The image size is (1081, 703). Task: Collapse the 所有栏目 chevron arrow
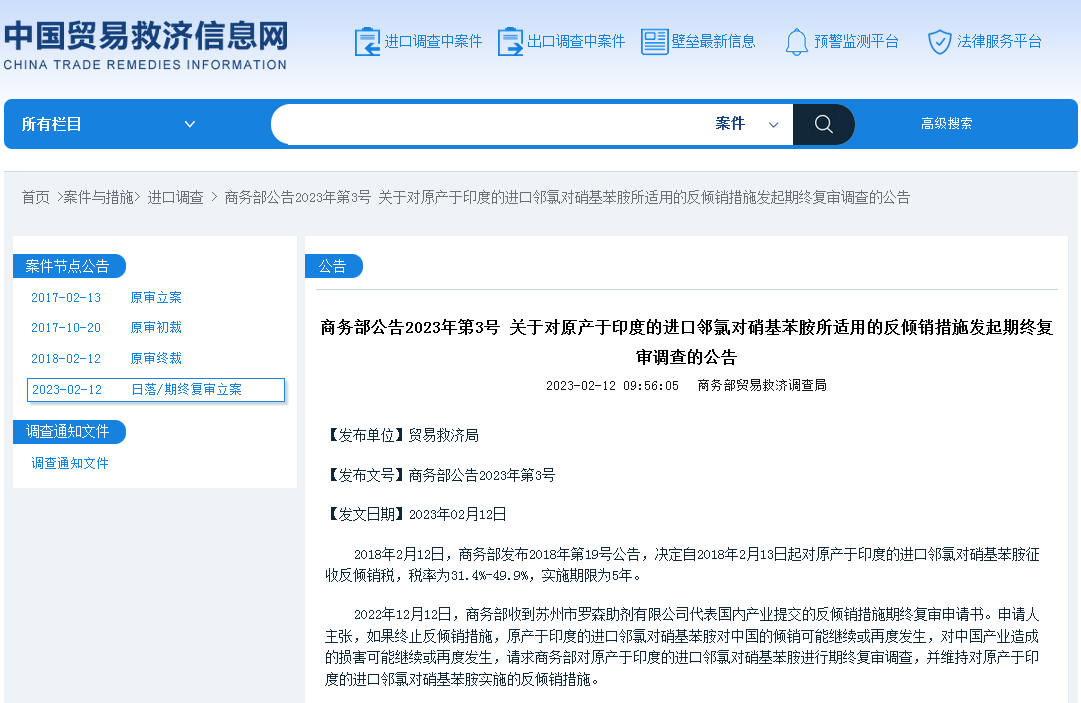pyautogui.click(x=190, y=123)
